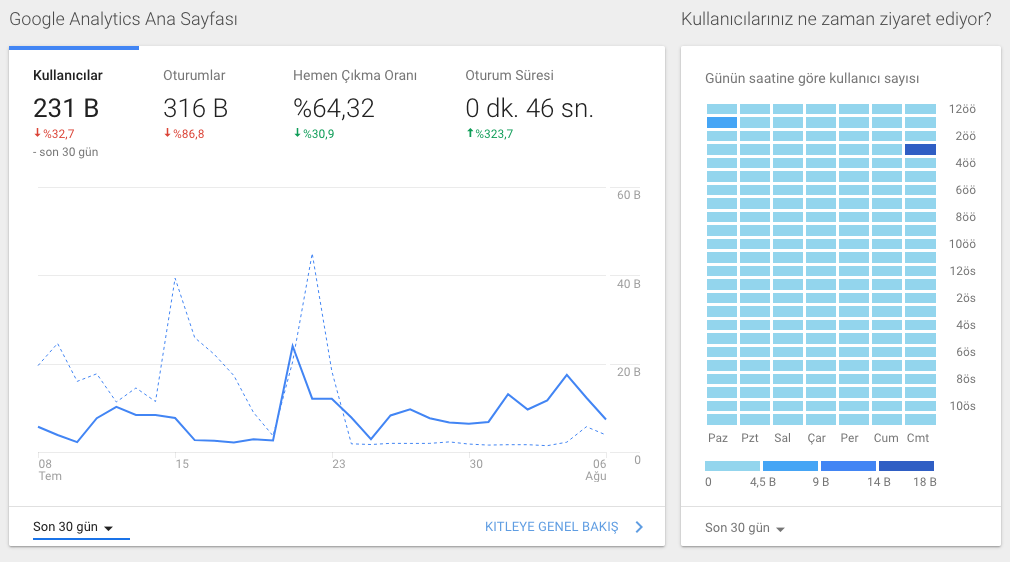Open the KITLEYE GENEL BAKIŞ link
Screen dimensions: 1010x562
(551, 527)
